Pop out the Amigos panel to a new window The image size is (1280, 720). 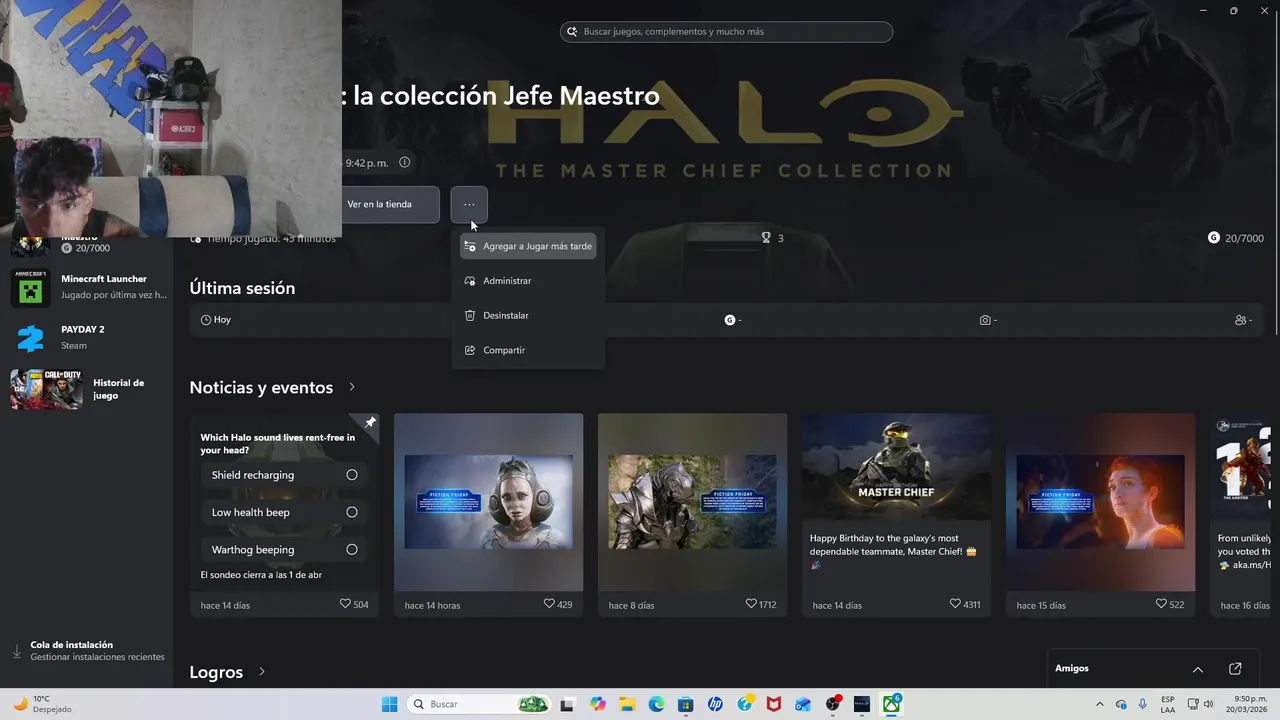tap(1235, 669)
